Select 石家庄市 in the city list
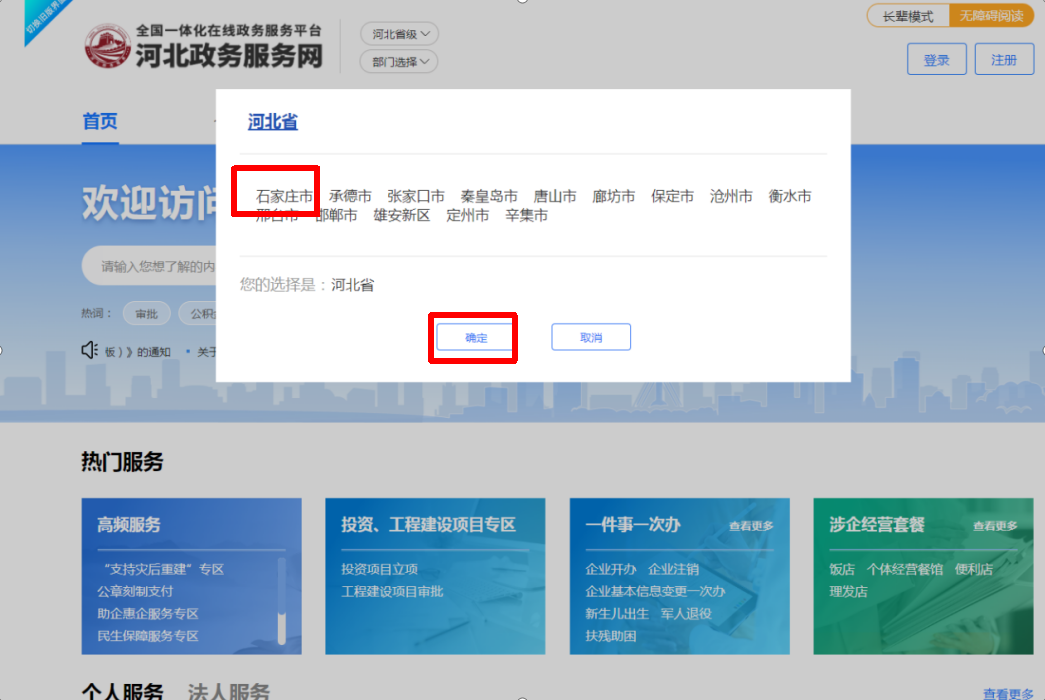This screenshot has height=700, width=1045. 284,196
